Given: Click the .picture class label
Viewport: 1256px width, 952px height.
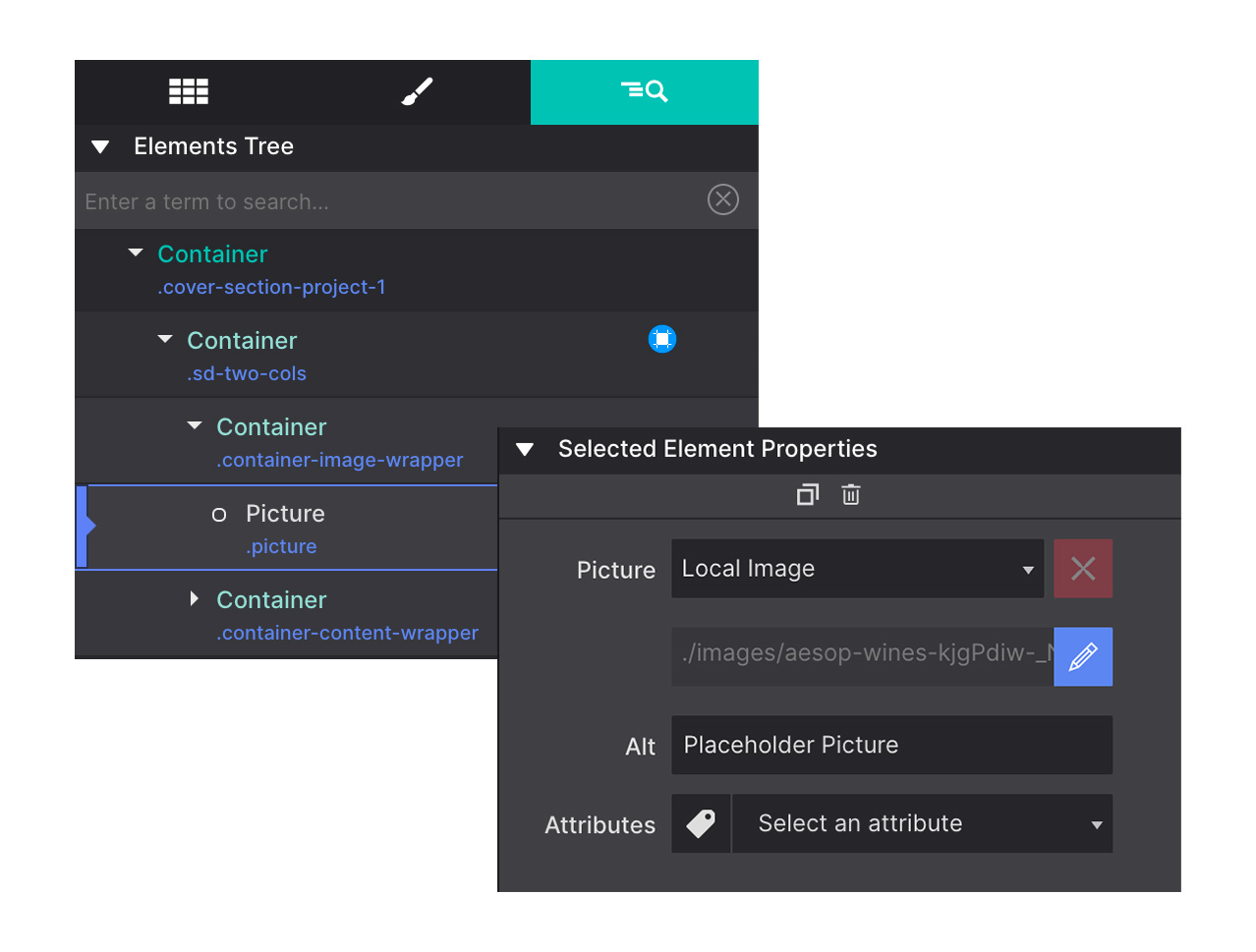Looking at the screenshot, I should pos(281,546).
